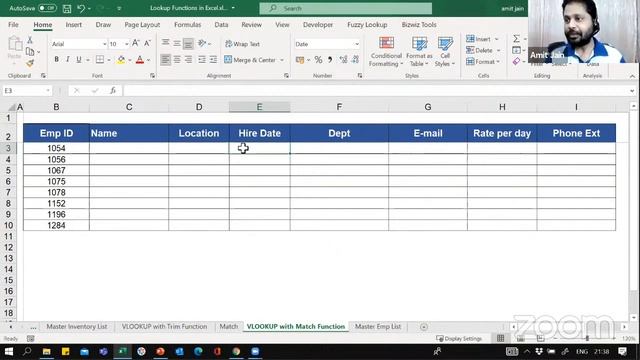Viewport: 640px width, 360px height.
Task: Apply Comma Style
Action: tap(330, 60)
